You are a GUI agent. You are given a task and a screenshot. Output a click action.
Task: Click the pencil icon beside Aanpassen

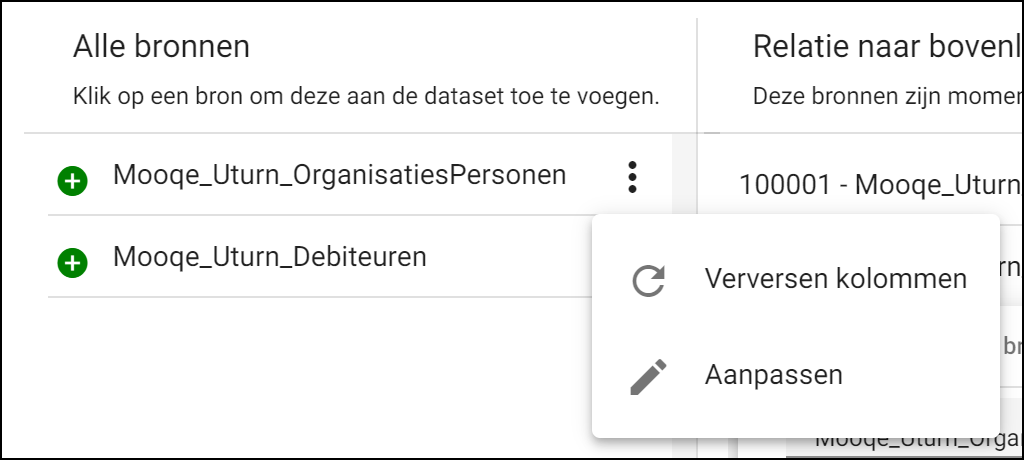(650, 376)
